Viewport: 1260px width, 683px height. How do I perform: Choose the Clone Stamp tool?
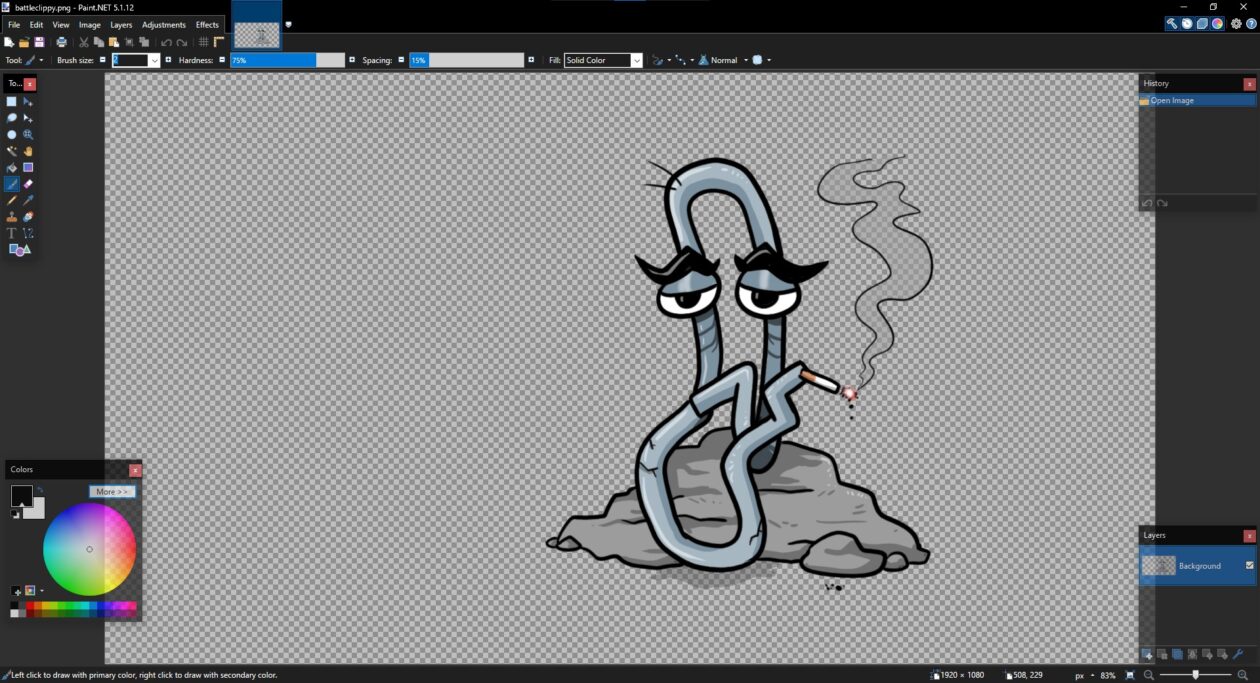tap(12, 217)
